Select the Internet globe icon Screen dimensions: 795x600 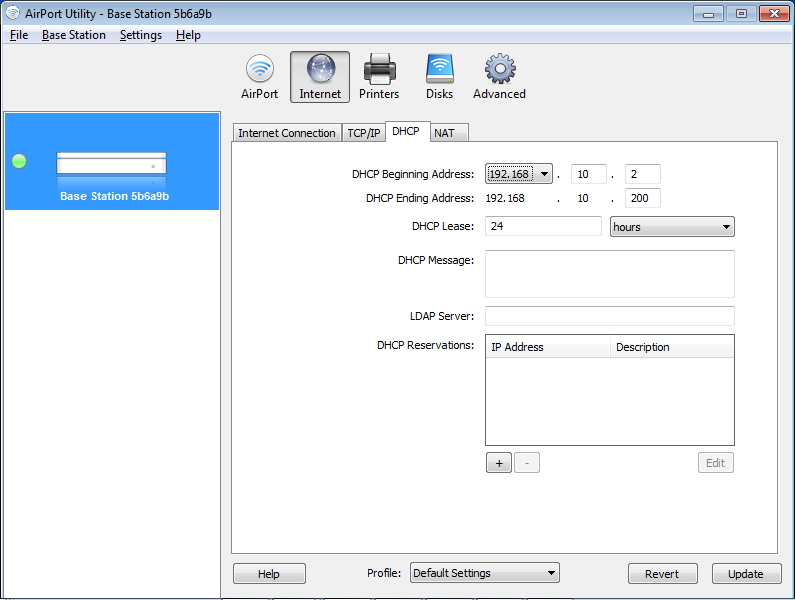tap(320, 77)
